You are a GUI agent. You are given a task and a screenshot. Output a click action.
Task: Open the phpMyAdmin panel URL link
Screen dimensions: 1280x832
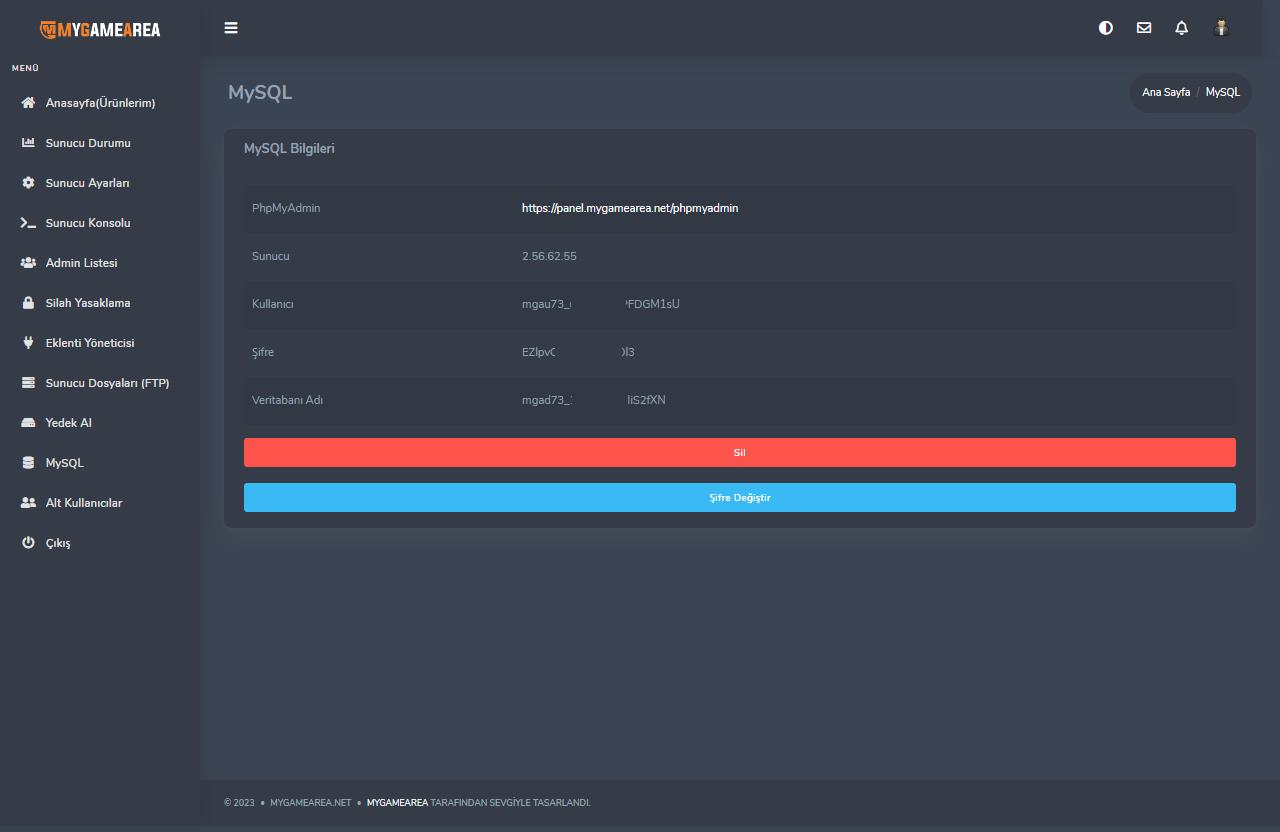click(x=630, y=208)
